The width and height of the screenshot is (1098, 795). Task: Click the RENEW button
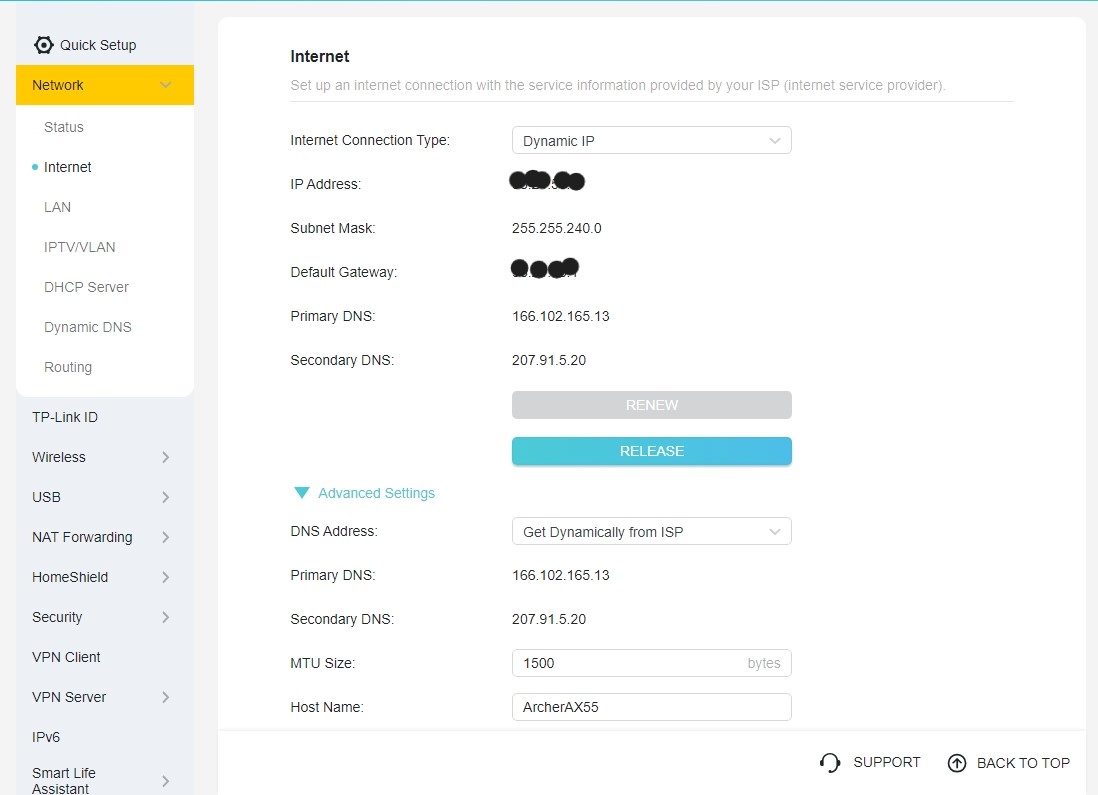[x=651, y=405]
